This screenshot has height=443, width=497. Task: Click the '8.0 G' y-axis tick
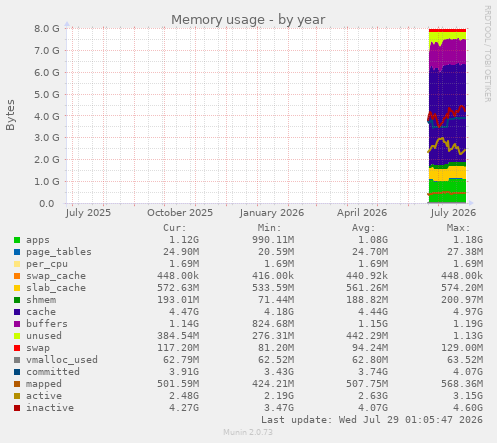(47, 29)
